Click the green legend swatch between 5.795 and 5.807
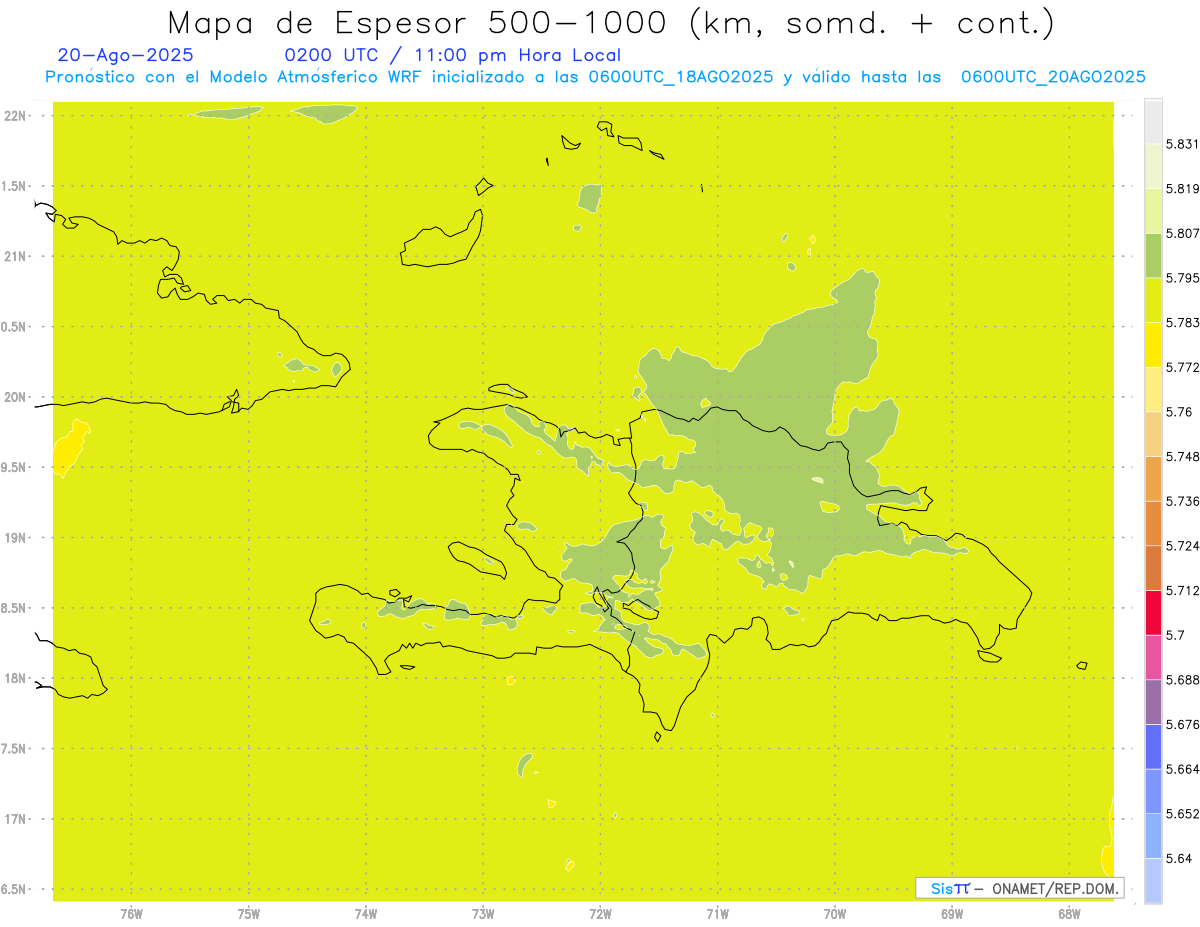The height and width of the screenshot is (927, 1200). pyautogui.click(x=1153, y=255)
